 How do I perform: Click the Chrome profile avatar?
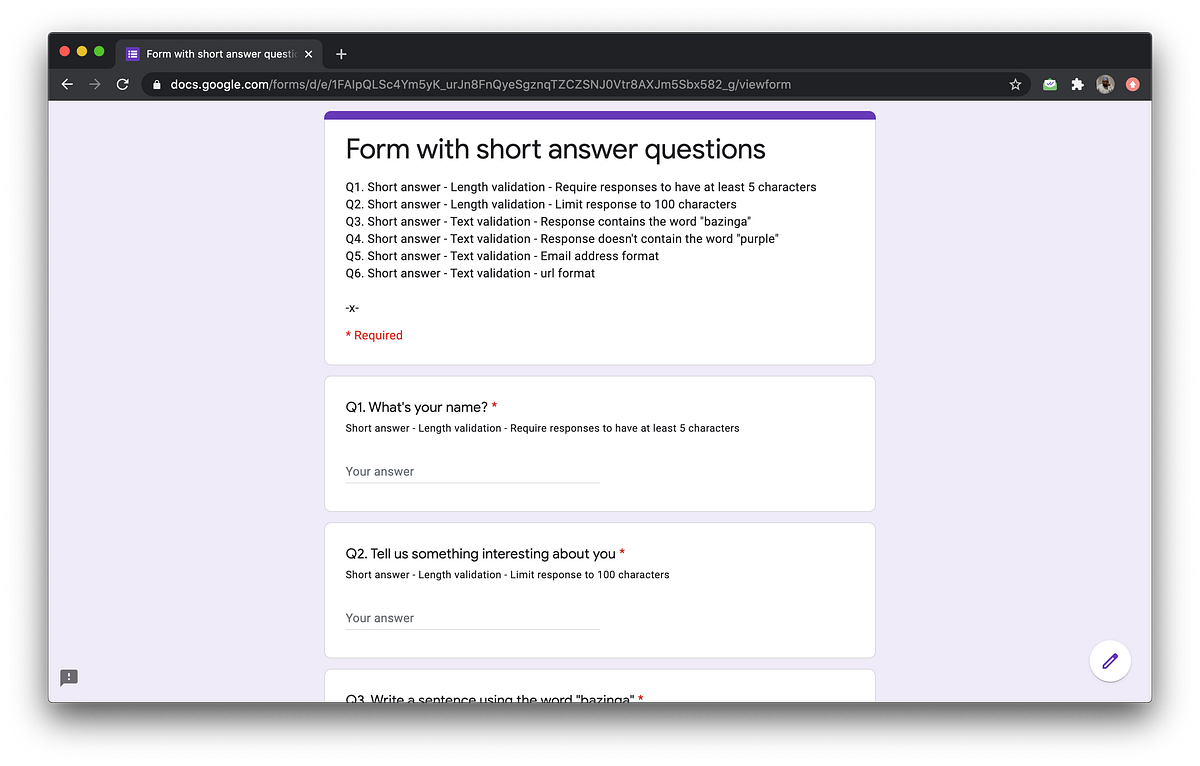pos(1105,84)
